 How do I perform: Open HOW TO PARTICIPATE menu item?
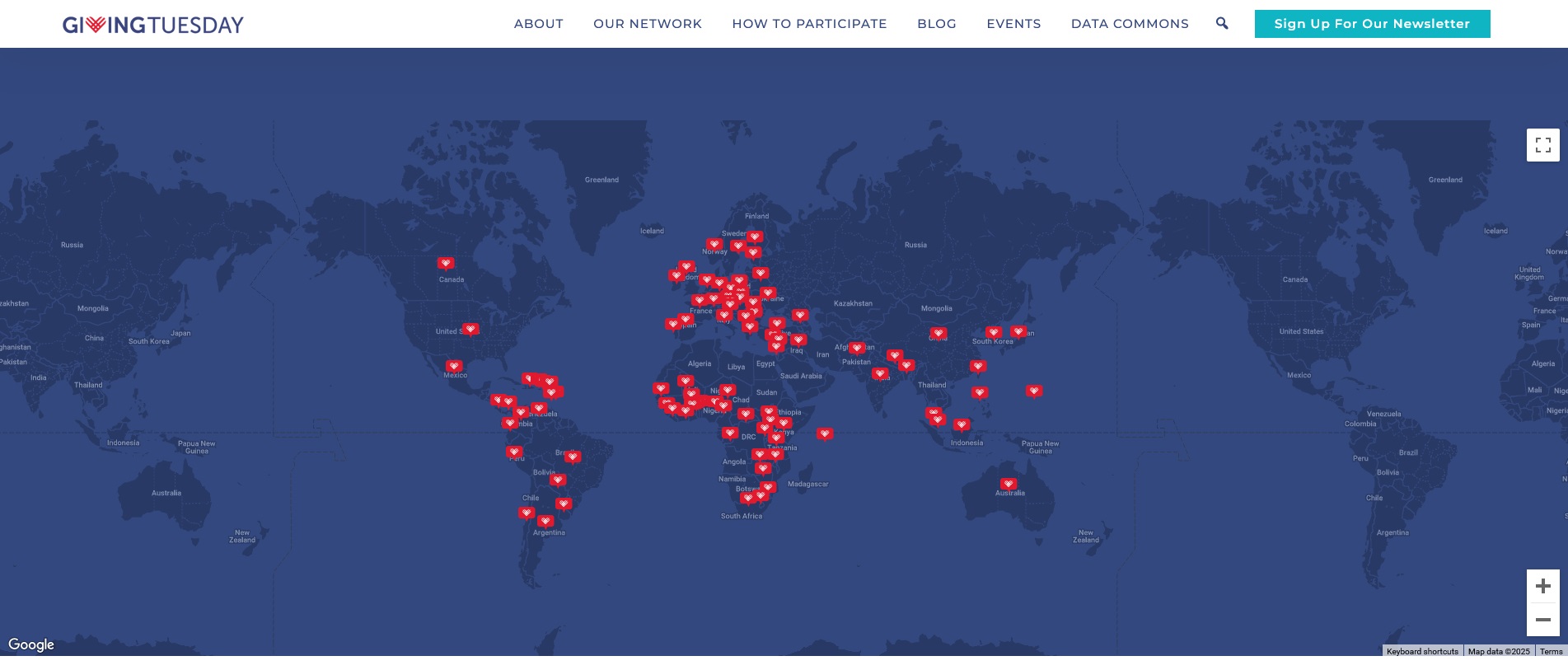point(809,24)
